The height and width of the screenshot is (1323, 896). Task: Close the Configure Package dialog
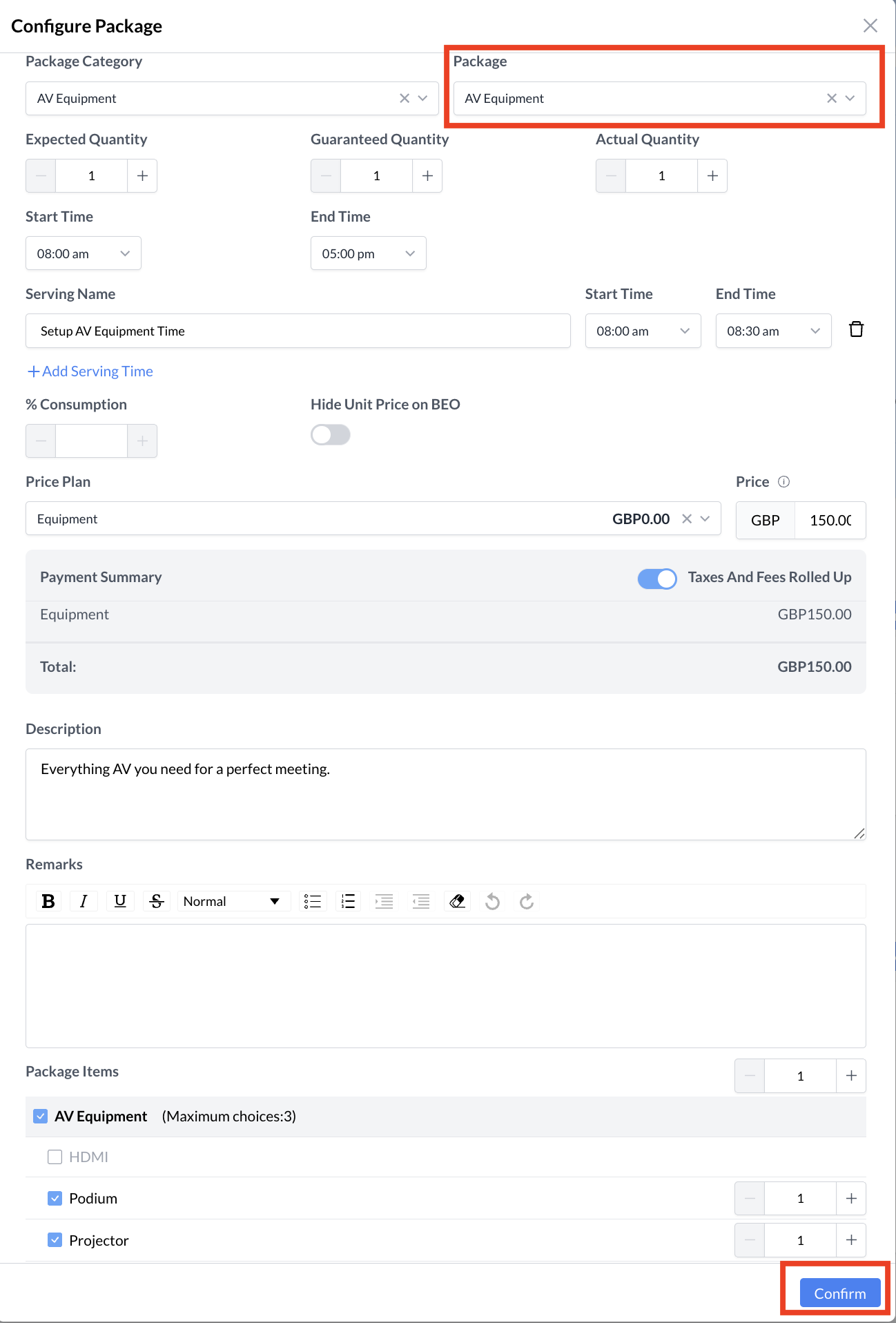point(870,26)
